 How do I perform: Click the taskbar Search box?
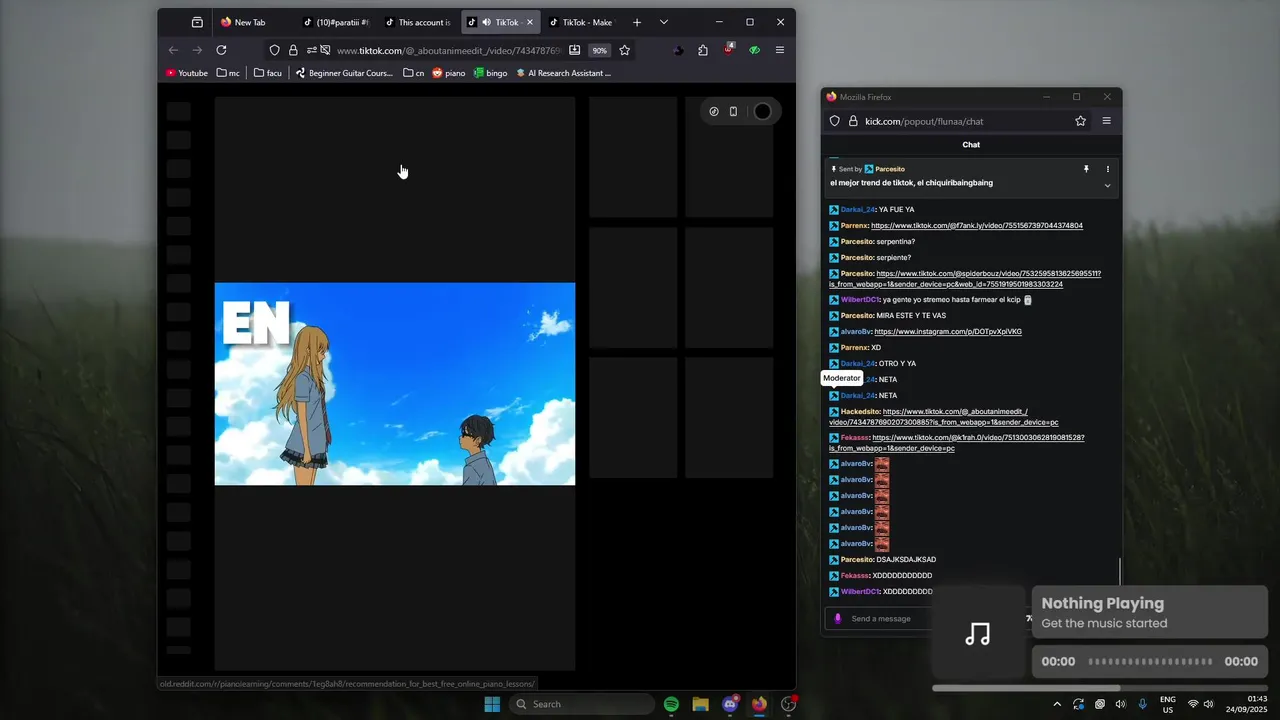(582, 704)
